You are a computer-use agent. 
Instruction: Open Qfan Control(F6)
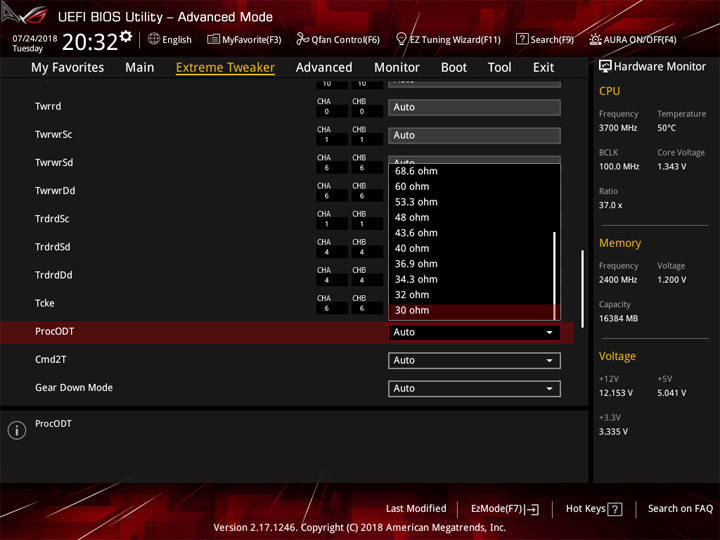(338, 39)
